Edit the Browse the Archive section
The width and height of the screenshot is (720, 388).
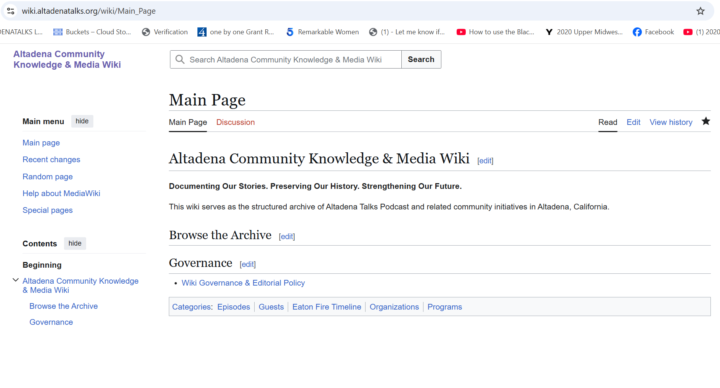(x=287, y=236)
